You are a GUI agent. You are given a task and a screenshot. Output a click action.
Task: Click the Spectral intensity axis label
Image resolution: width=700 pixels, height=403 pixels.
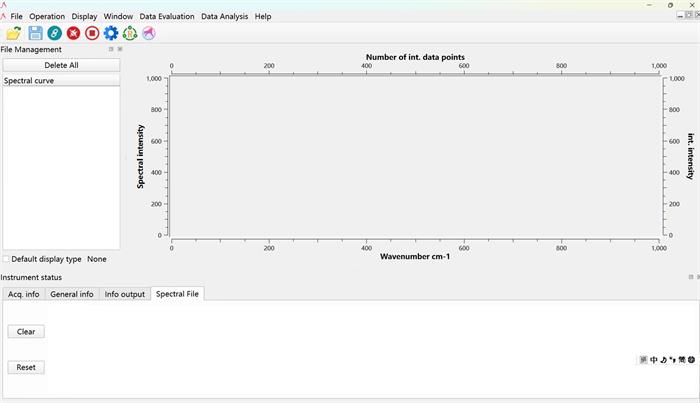(141, 156)
